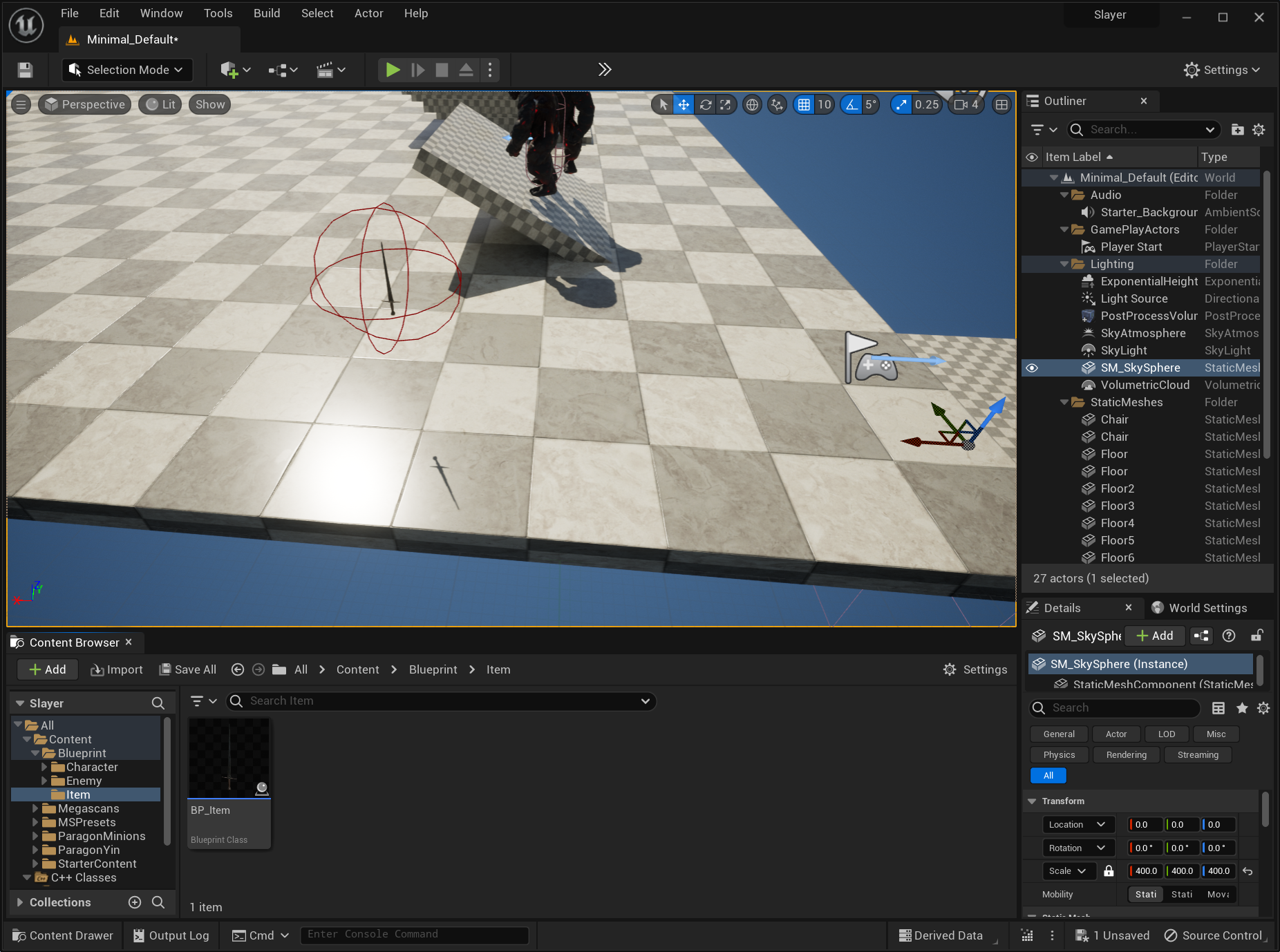Select Light Source in Outliner
The height and width of the screenshot is (952, 1280).
tap(1134, 298)
